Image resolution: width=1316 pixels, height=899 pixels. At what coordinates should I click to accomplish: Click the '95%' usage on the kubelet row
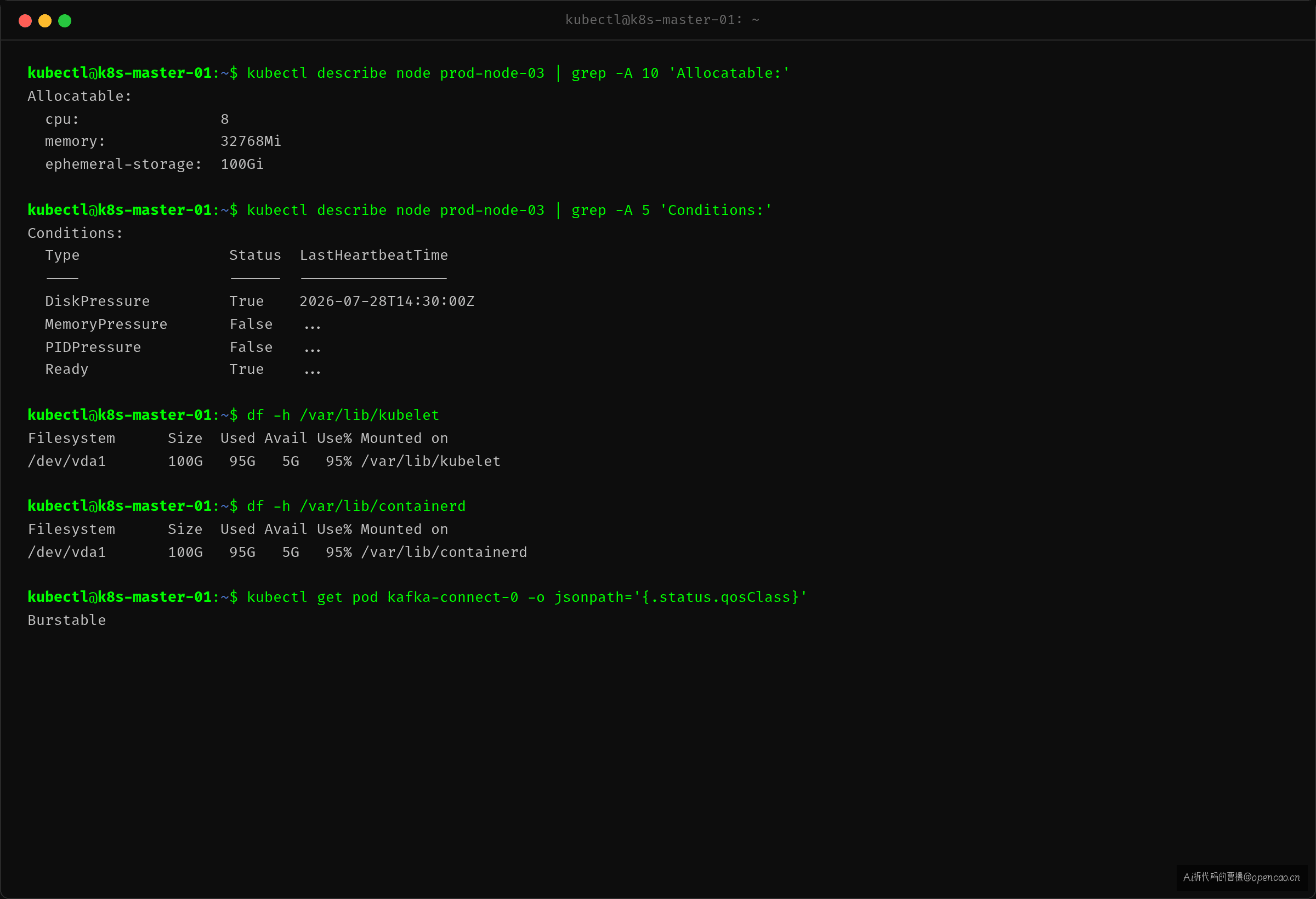339,462
